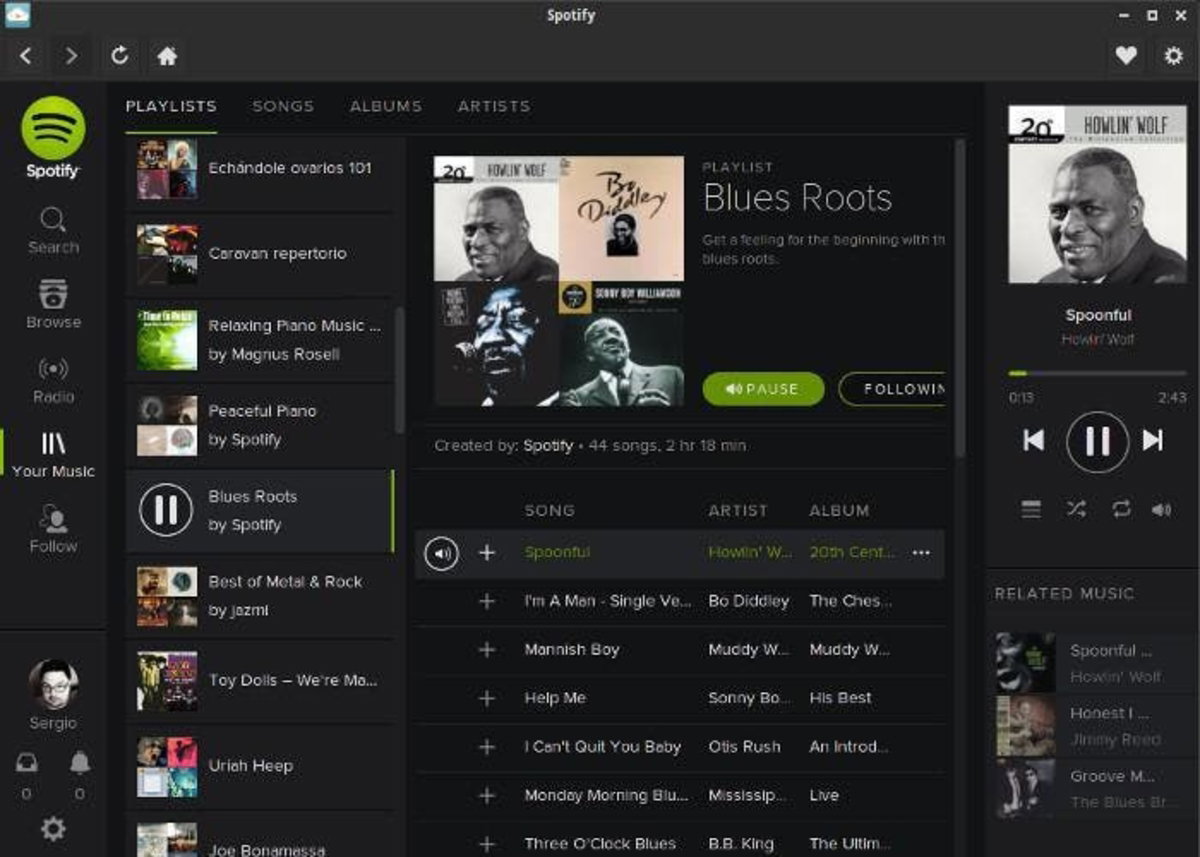Screen dimensions: 1200x857
Task: Open the sidebar settings gear at bottom
Action: pos(53,828)
